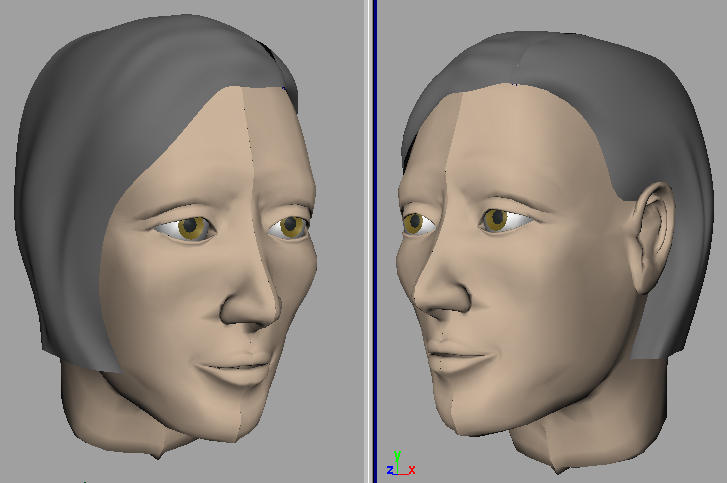The width and height of the screenshot is (727, 483).
Task: Pick the left head's eye nearest the hair
Action: pyautogui.click(x=190, y=229)
